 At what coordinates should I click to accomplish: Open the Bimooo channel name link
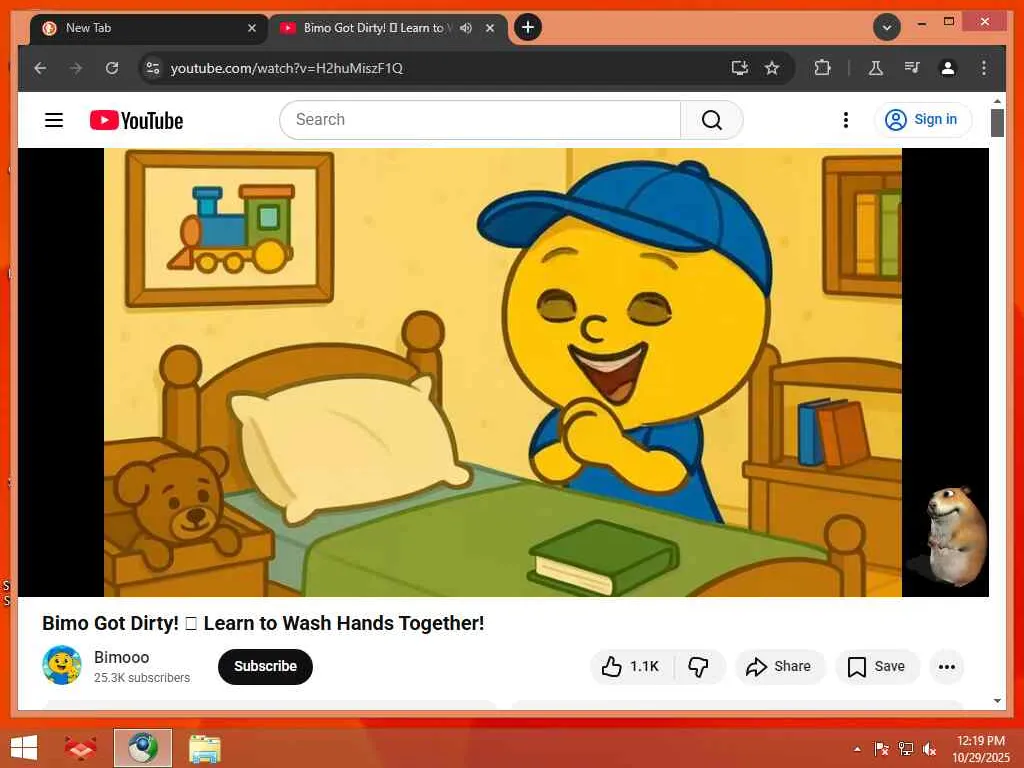coord(121,657)
